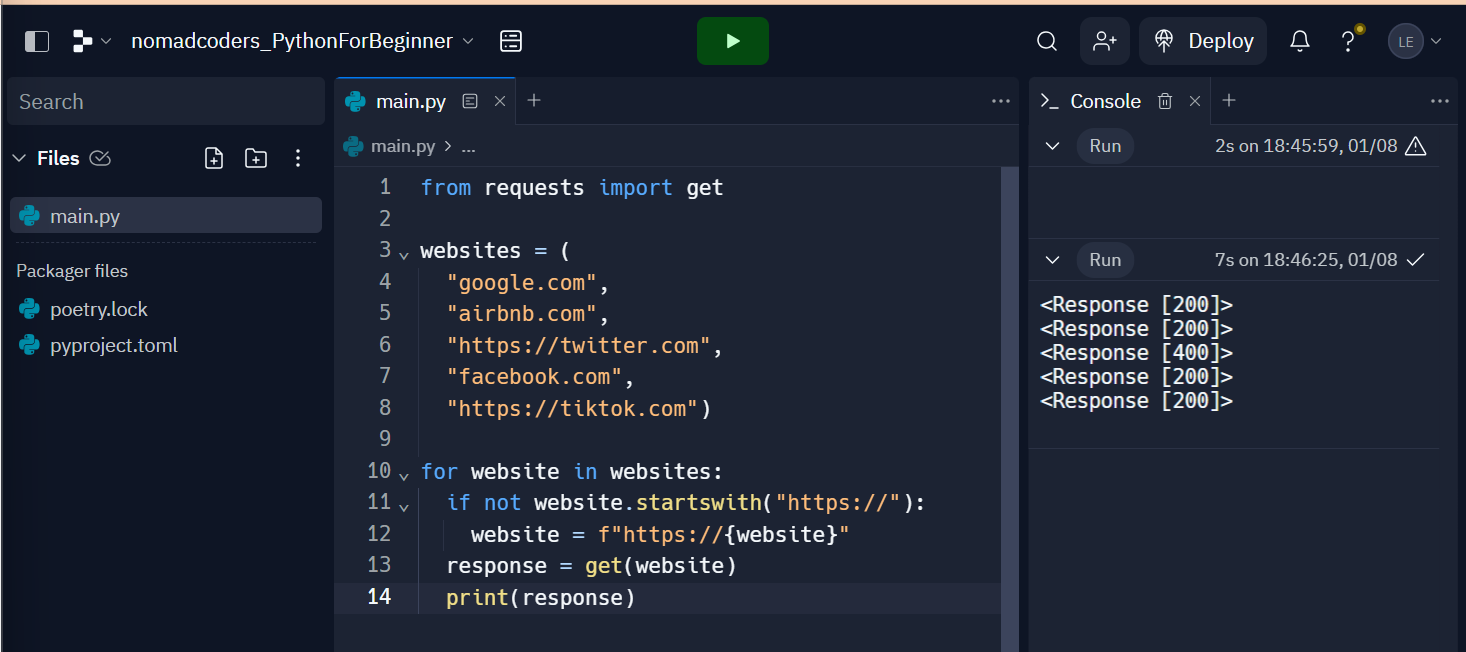The height and width of the screenshot is (652, 1466).
Task: Click the Files cloud sync icon
Action: 100,158
